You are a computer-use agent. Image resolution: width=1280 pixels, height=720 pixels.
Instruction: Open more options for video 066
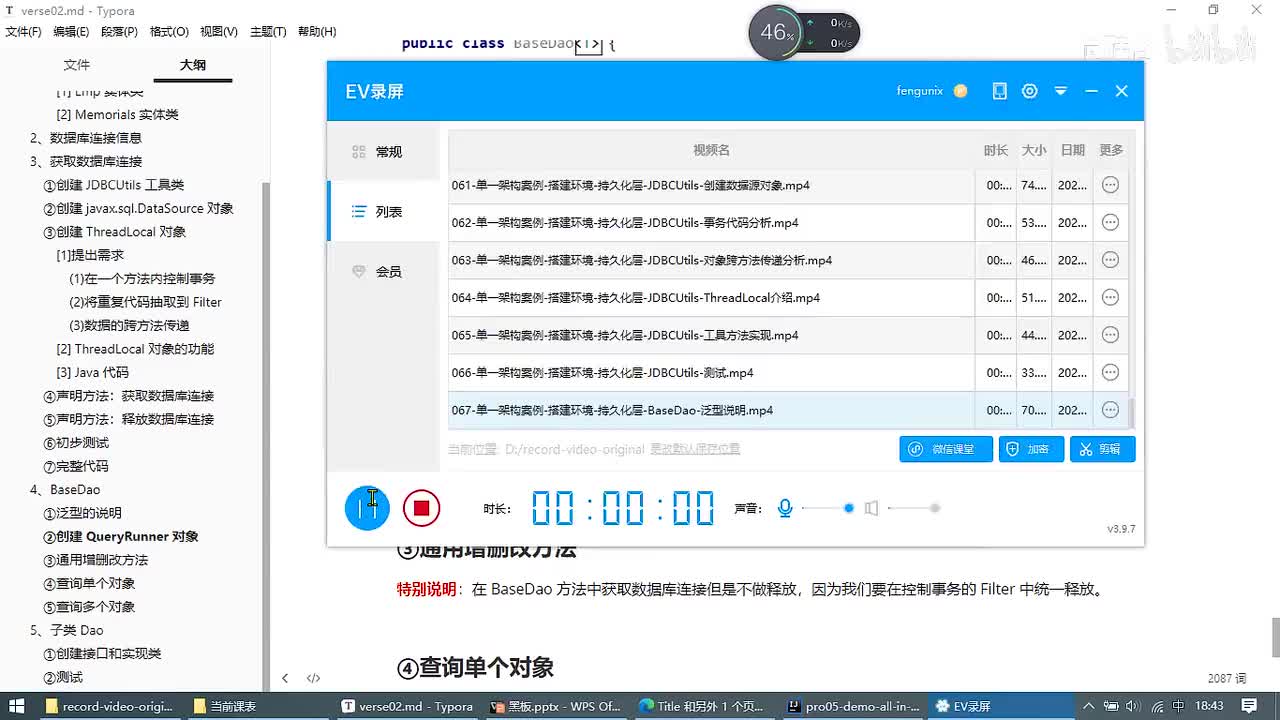[x=1110, y=372]
